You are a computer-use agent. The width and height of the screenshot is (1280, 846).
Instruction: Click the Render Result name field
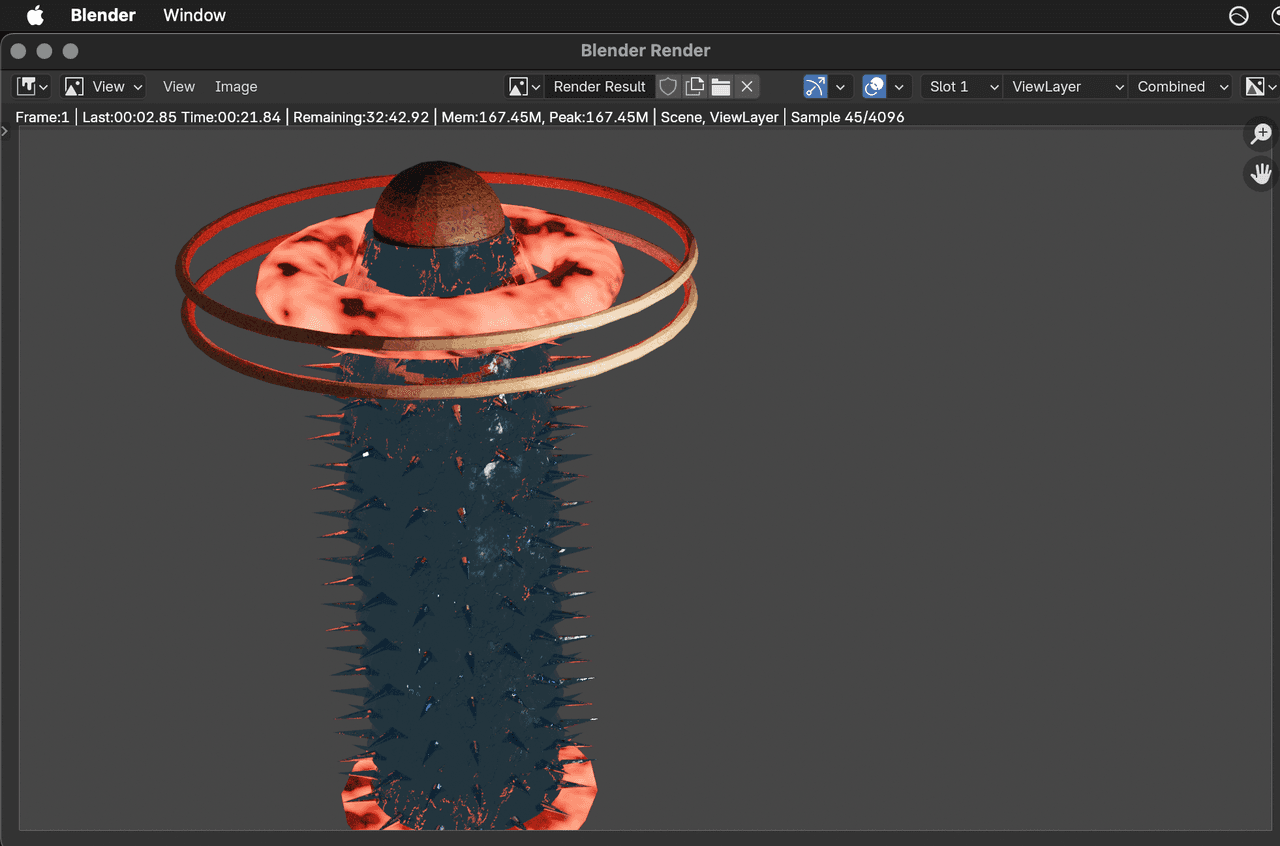pos(599,87)
